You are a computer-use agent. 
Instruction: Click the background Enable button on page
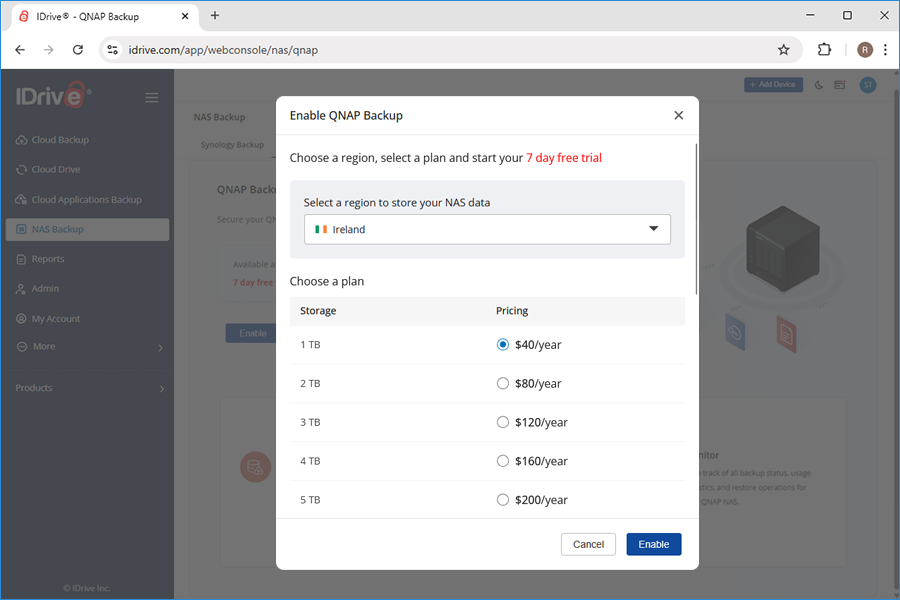coord(252,333)
